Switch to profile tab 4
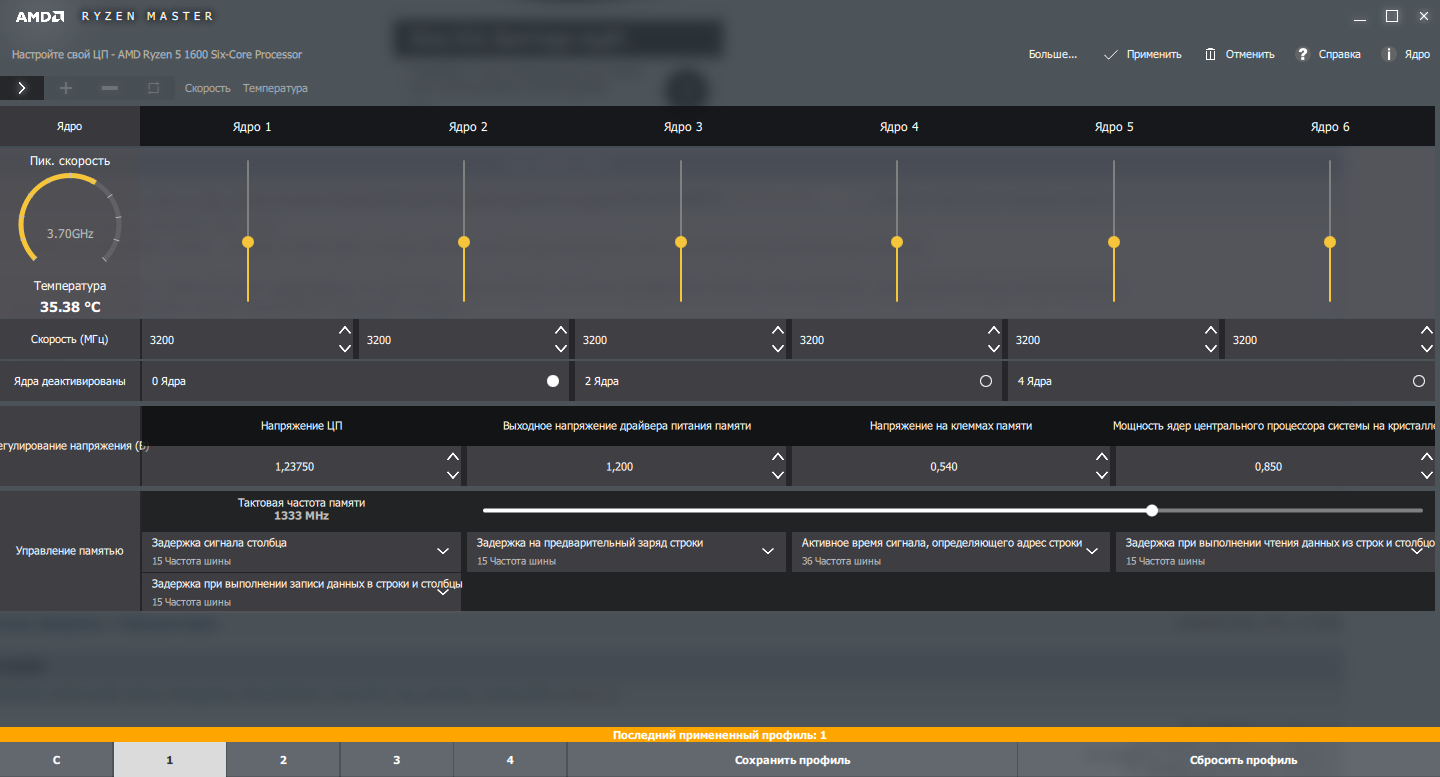 [510, 760]
